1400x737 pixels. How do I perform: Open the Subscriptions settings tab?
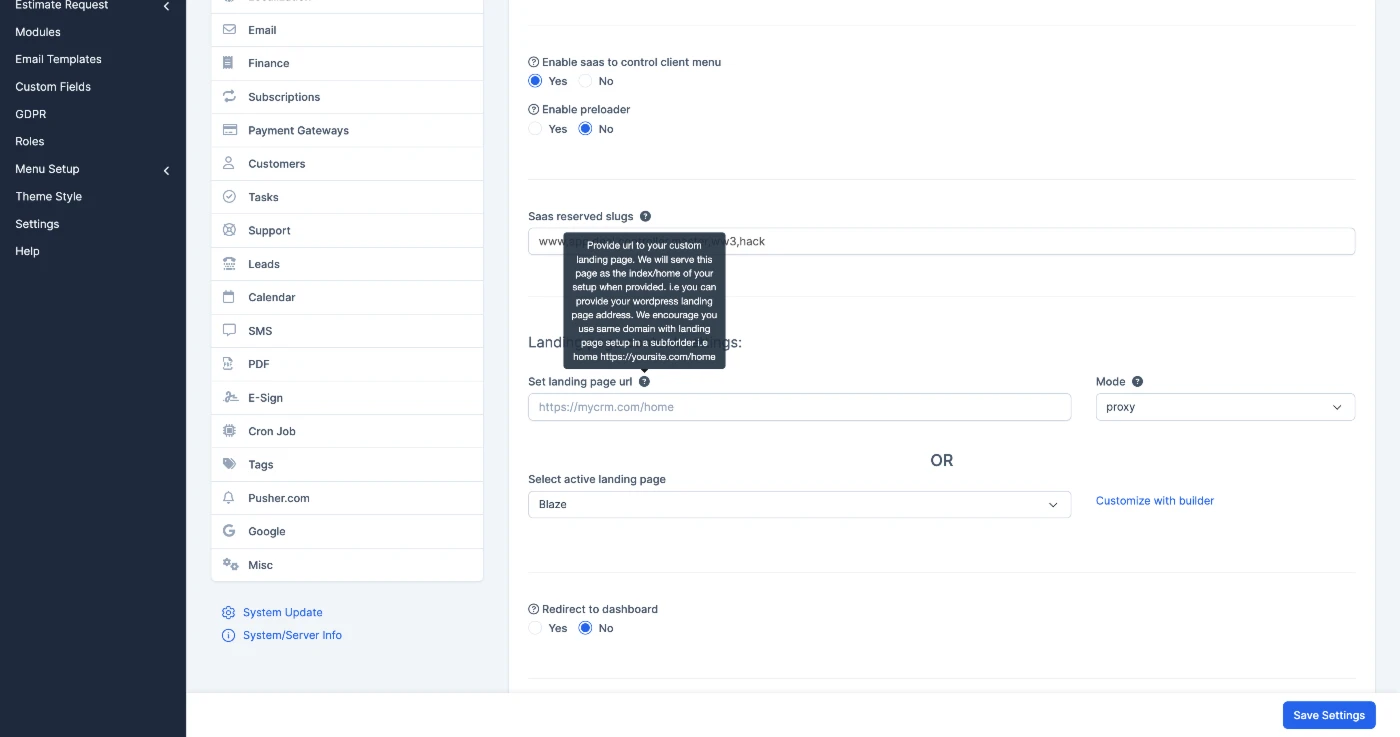(x=347, y=97)
